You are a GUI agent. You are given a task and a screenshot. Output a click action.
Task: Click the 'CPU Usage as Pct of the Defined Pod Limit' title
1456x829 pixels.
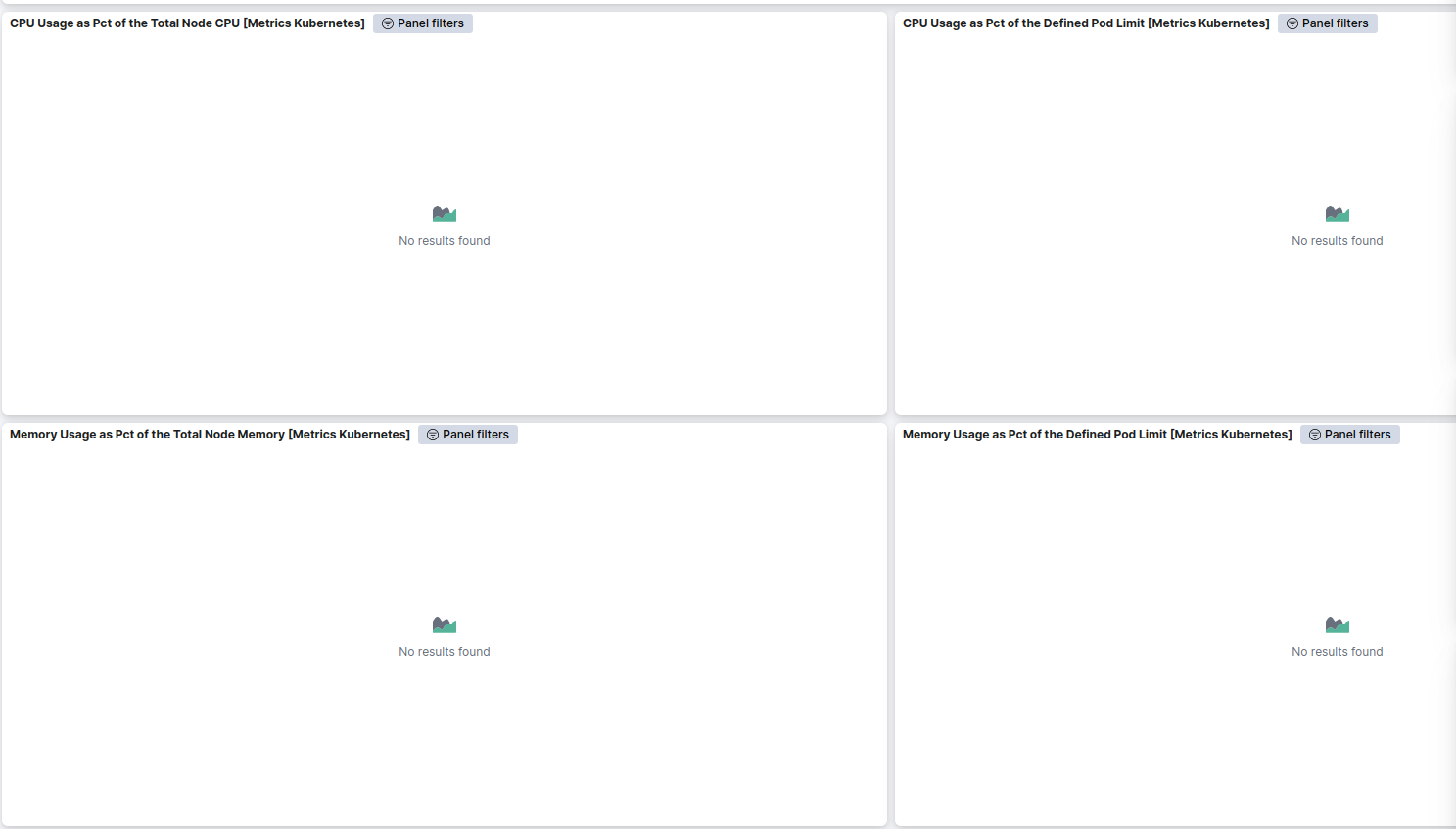(x=1086, y=23)
